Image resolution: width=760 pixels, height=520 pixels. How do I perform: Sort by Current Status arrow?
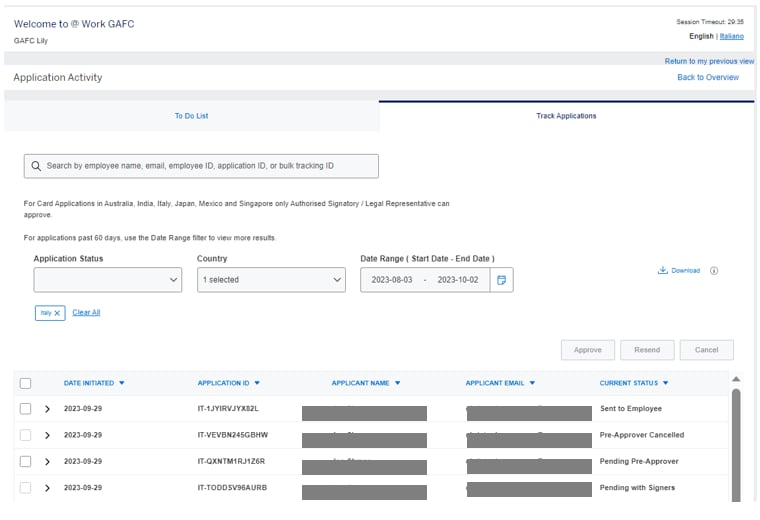coord(666,383)
